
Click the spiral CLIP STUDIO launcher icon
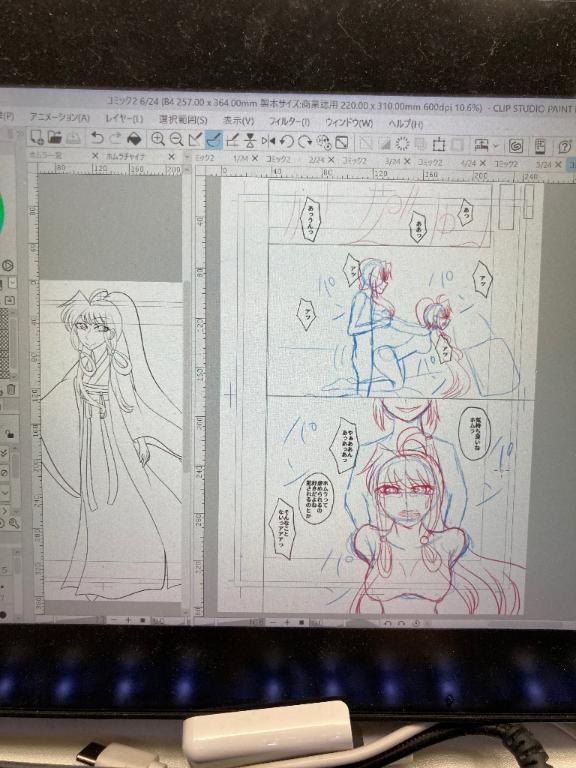click(x=516, y=146)
